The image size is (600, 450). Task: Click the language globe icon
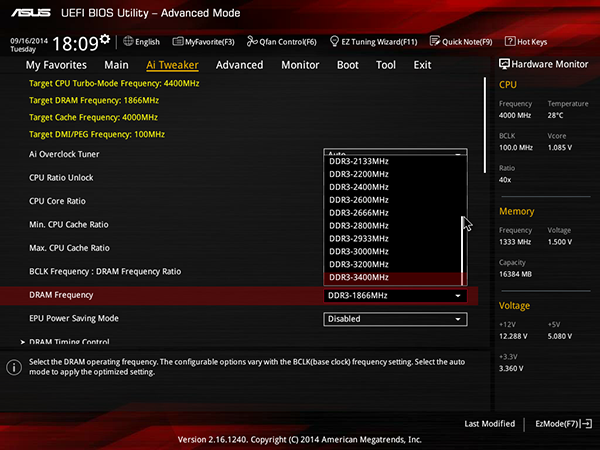[128, 41]
